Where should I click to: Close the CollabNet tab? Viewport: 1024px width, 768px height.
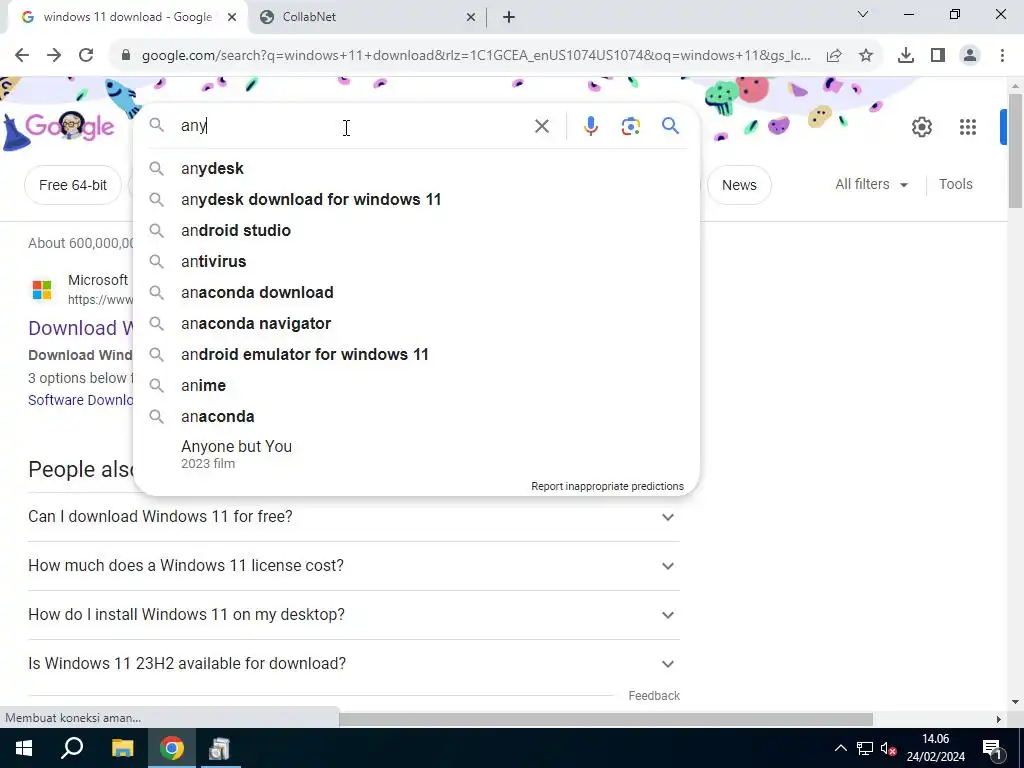[471, 18]
